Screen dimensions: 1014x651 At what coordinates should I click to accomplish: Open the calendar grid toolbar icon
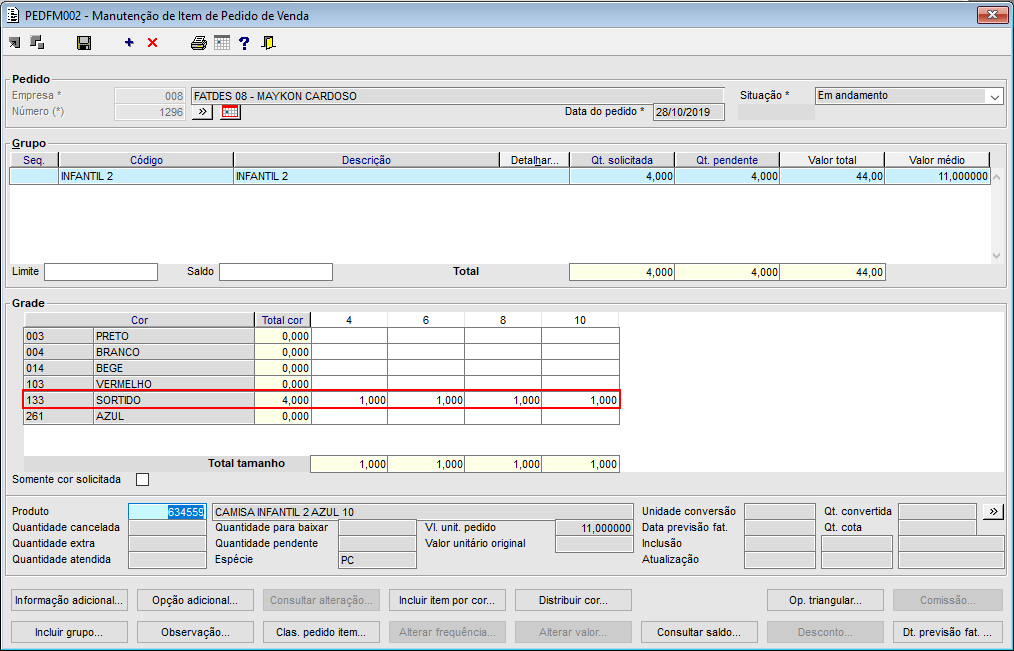tap(221, 43)
